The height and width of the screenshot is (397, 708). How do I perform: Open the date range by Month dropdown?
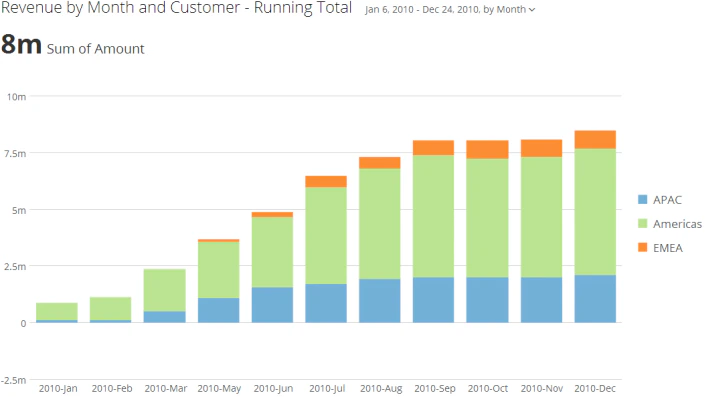coord(450,9)
